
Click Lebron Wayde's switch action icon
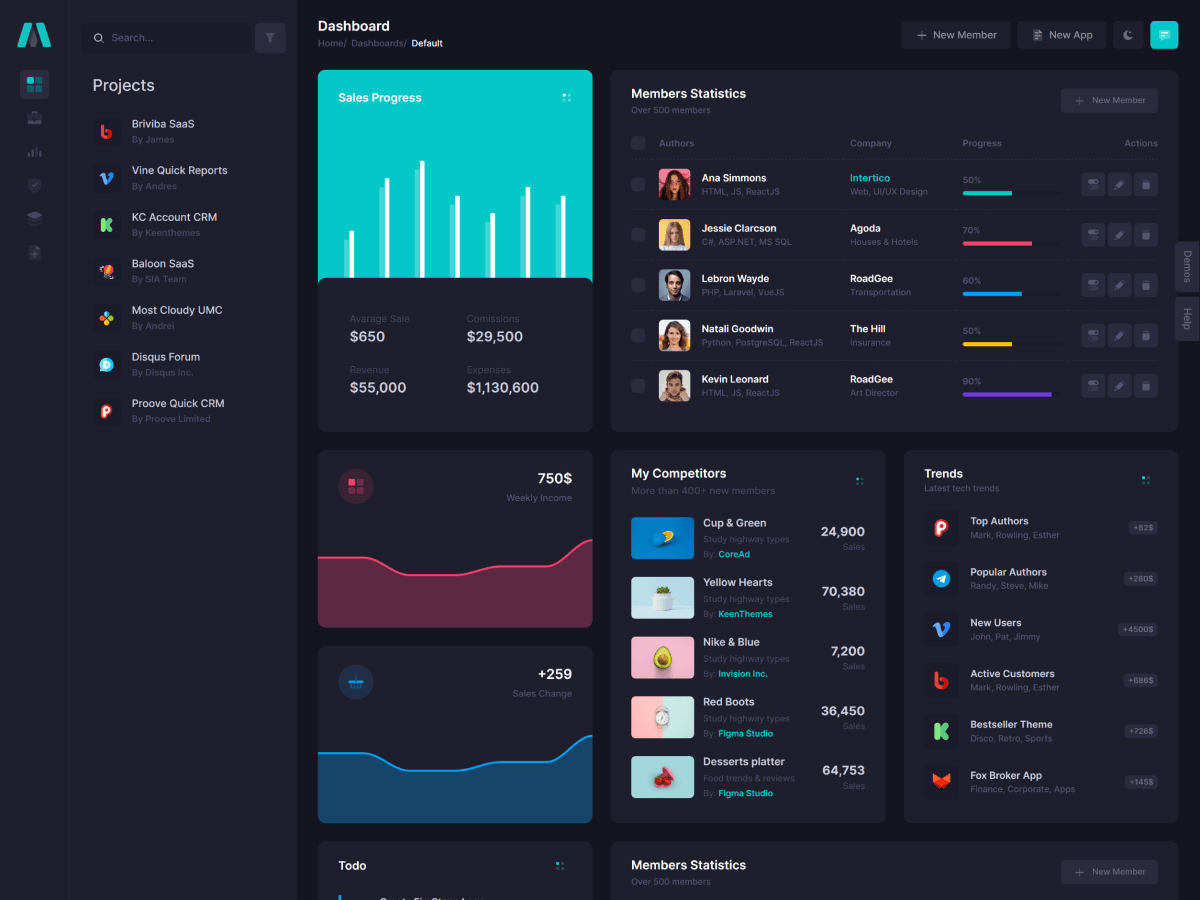(x=1093, y=285)
